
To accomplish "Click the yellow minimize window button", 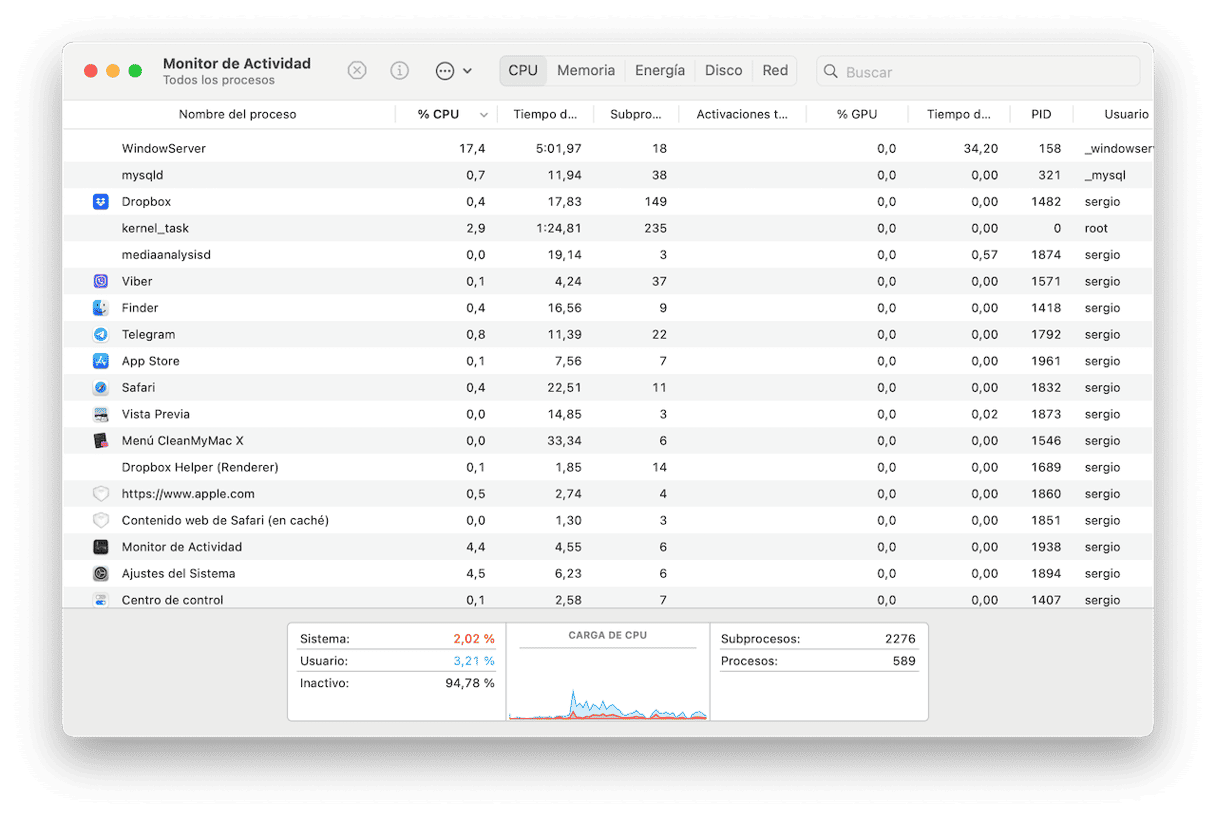I will click(113, 71).
